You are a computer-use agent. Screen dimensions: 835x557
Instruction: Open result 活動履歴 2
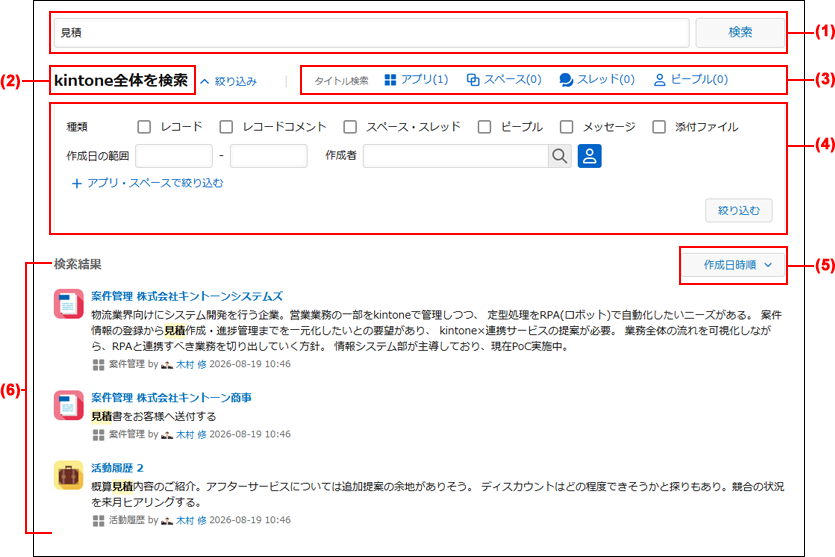(x=117, y=468)
